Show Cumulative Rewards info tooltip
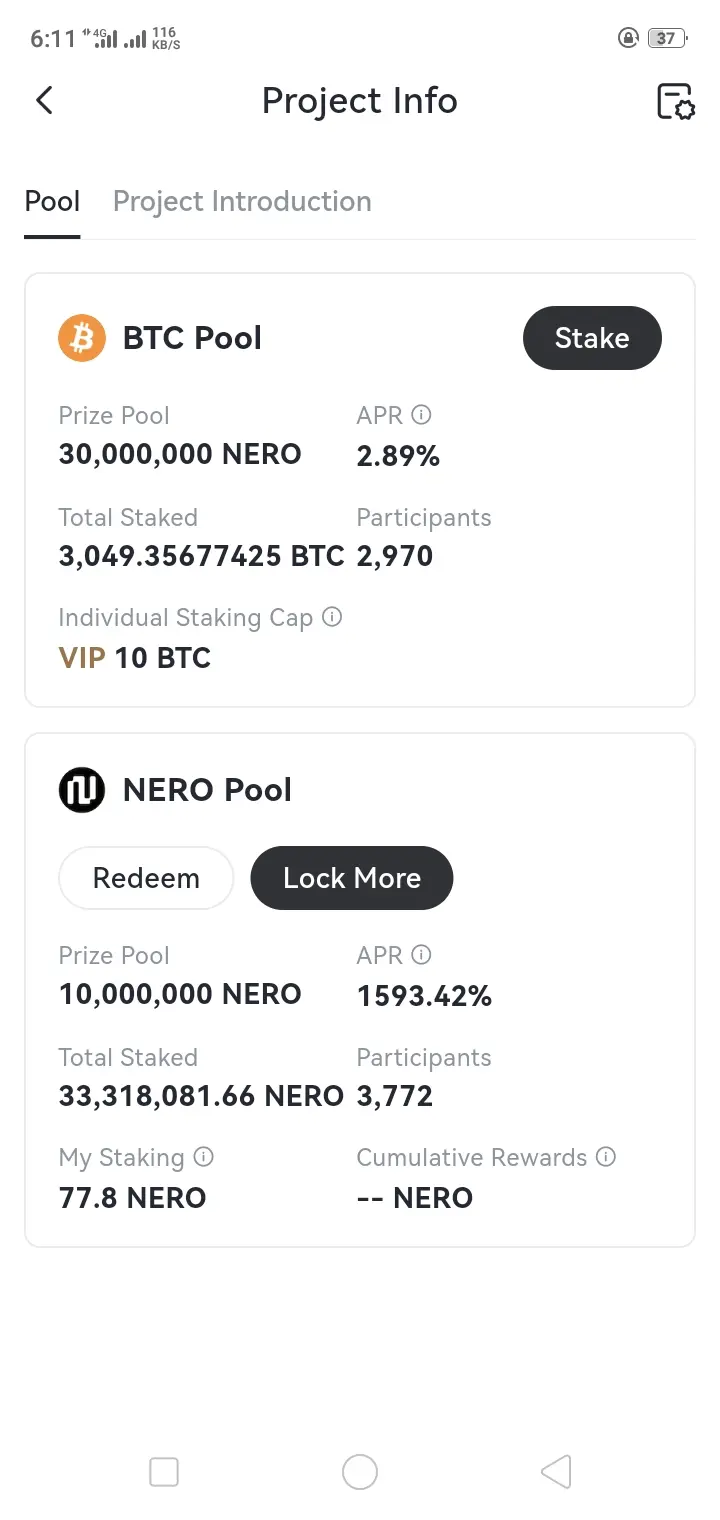This screenshot has width=720, height=1520. point(605,1157)
